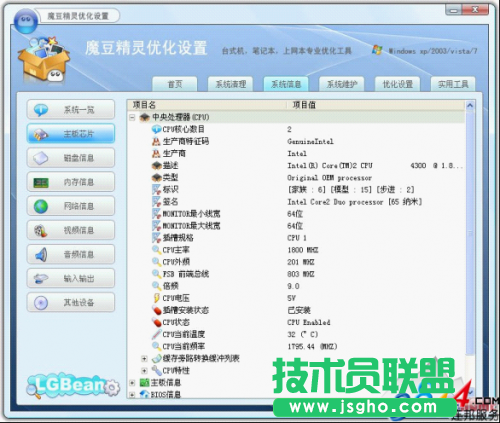Switch to the 系统清理 tab
The width and height of the screenshot is (500, 423).
tap(230, 84)
